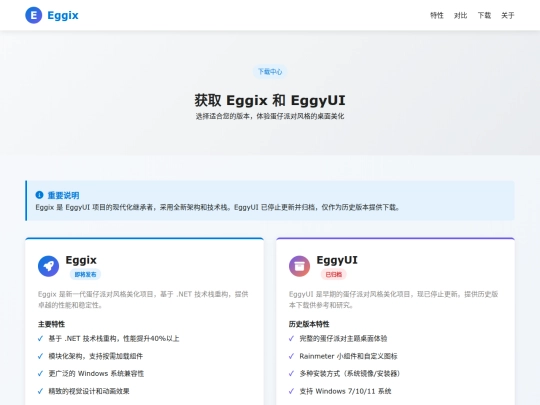Click the text Rainmeter 小组件和自定义图标
540x405 pixels.
pyautogui.click(x=348, y=356)
